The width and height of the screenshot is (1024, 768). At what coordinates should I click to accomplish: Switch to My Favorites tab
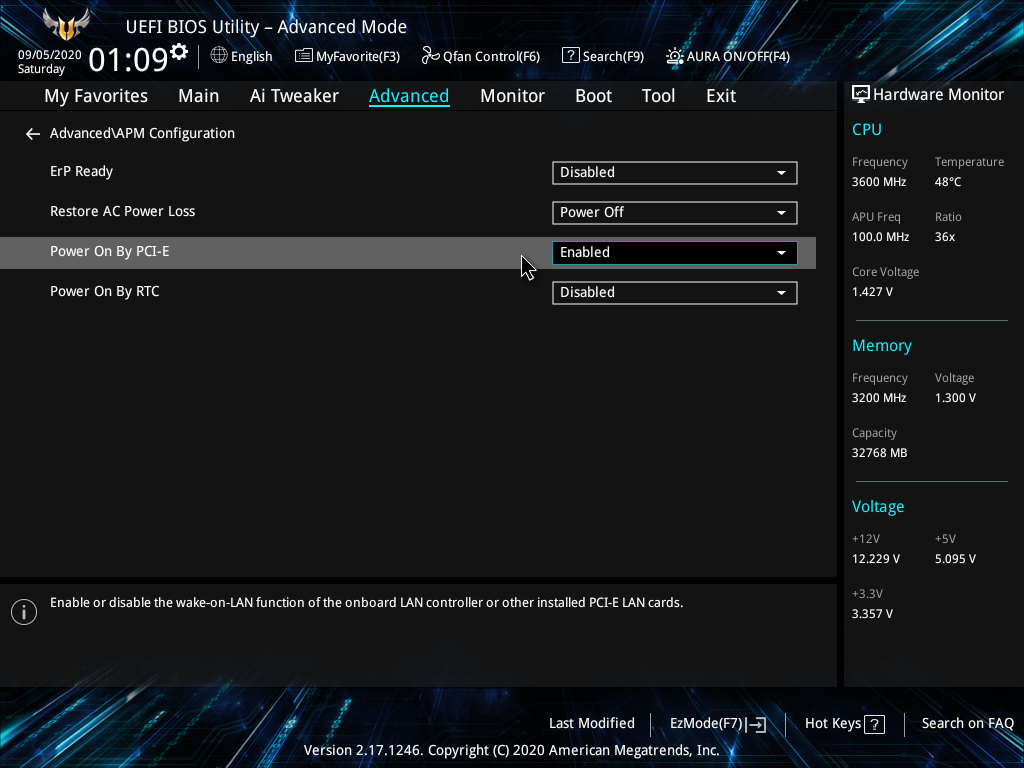coord(96,96)
